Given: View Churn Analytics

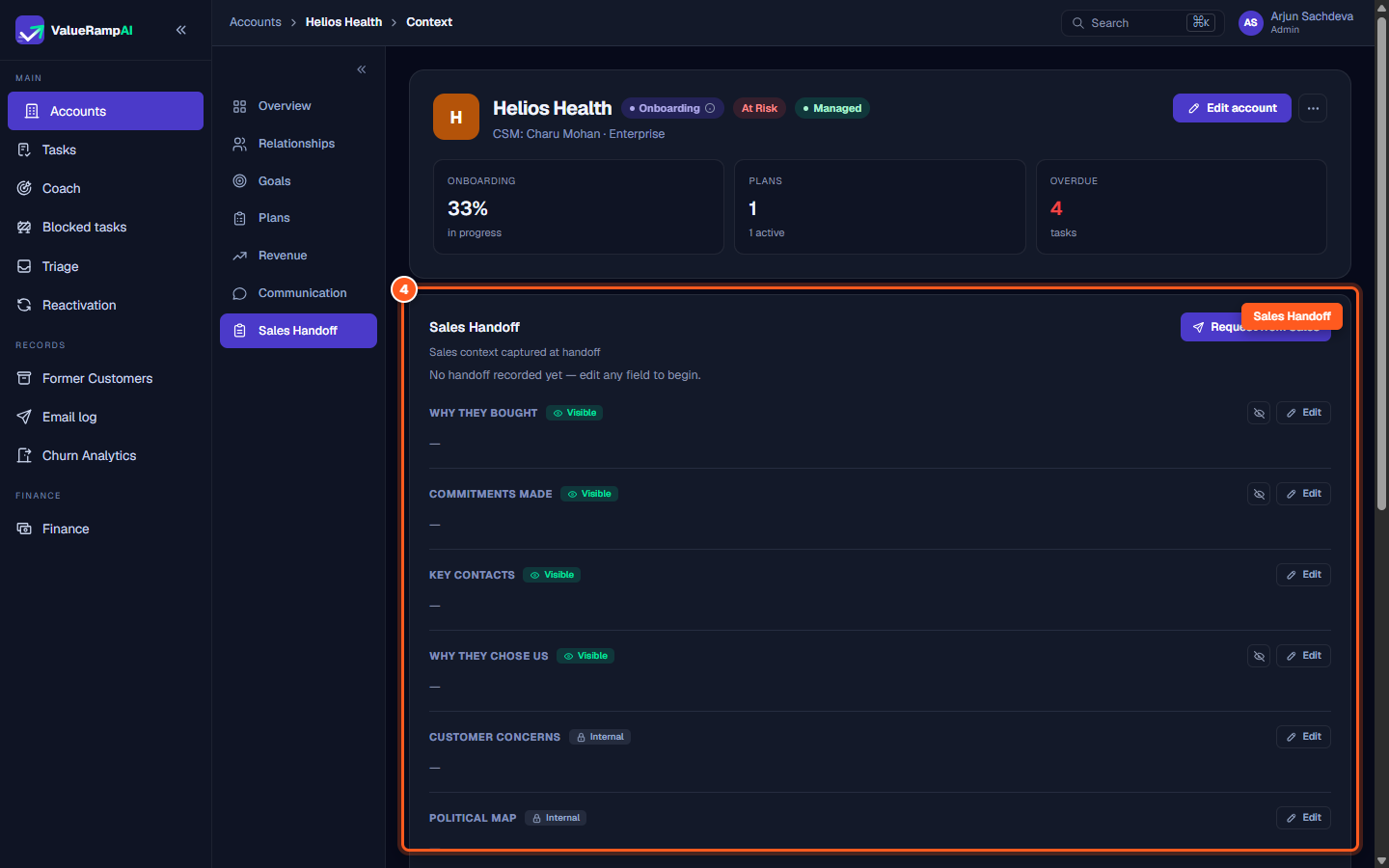Looking at the screenshot, I should pos(105,455).
